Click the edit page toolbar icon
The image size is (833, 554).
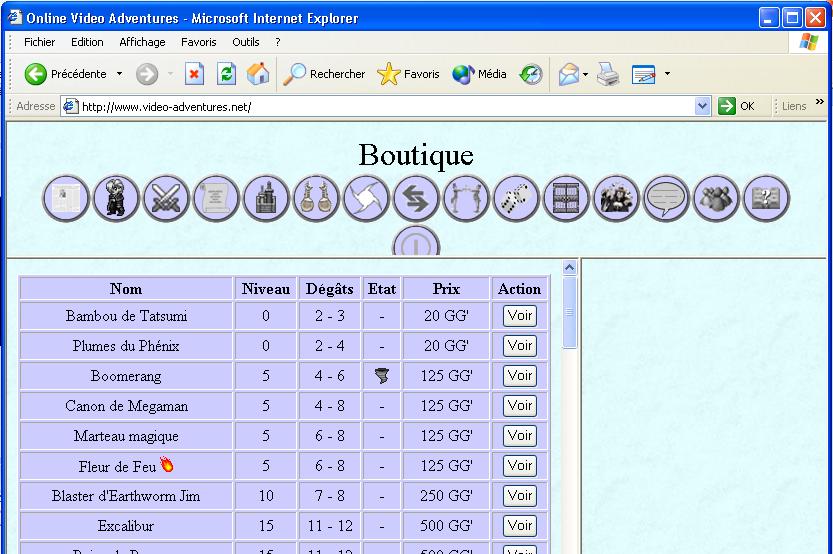tap(643, 74)
